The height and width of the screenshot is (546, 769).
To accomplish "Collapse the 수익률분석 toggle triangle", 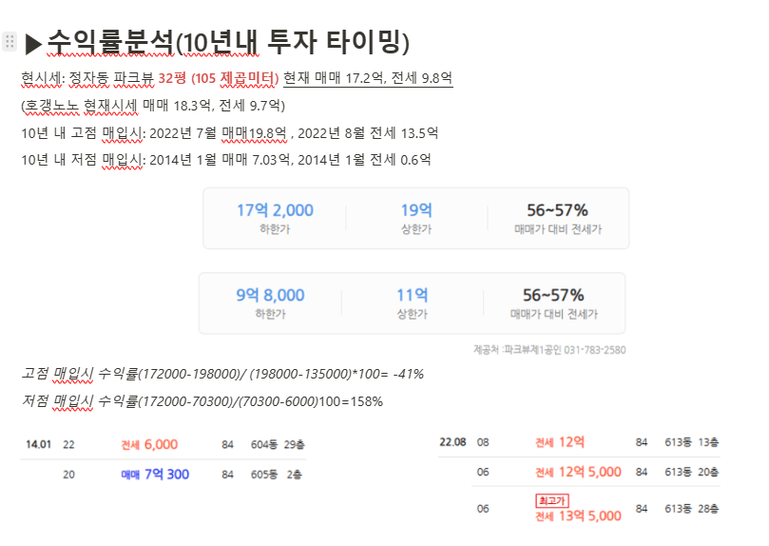I will [33, 44].
